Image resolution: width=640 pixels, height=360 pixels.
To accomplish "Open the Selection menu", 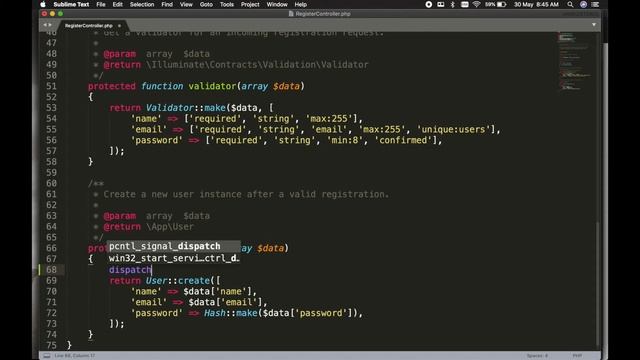I will tap(142, 4).
